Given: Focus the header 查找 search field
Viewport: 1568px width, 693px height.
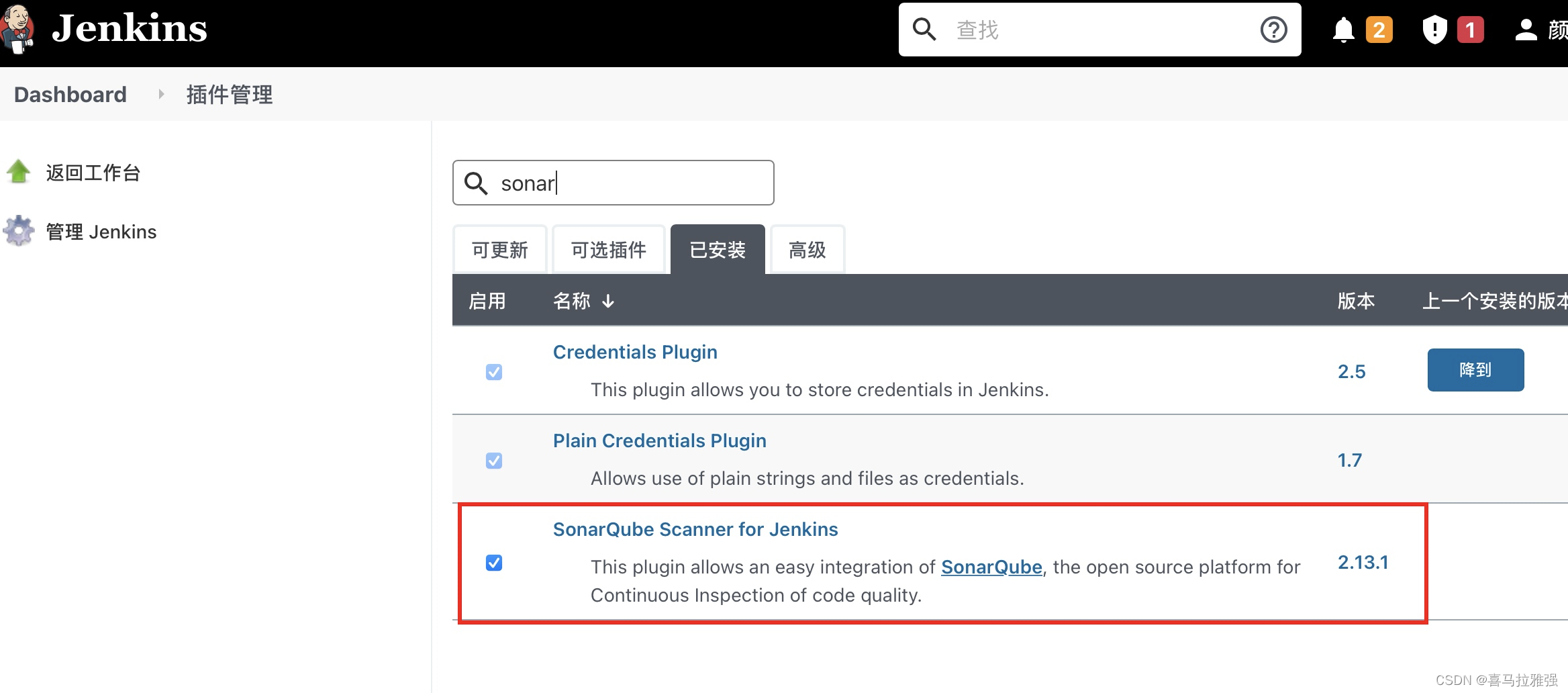Looking at the screenshot, I should [x=1099, y=30].
